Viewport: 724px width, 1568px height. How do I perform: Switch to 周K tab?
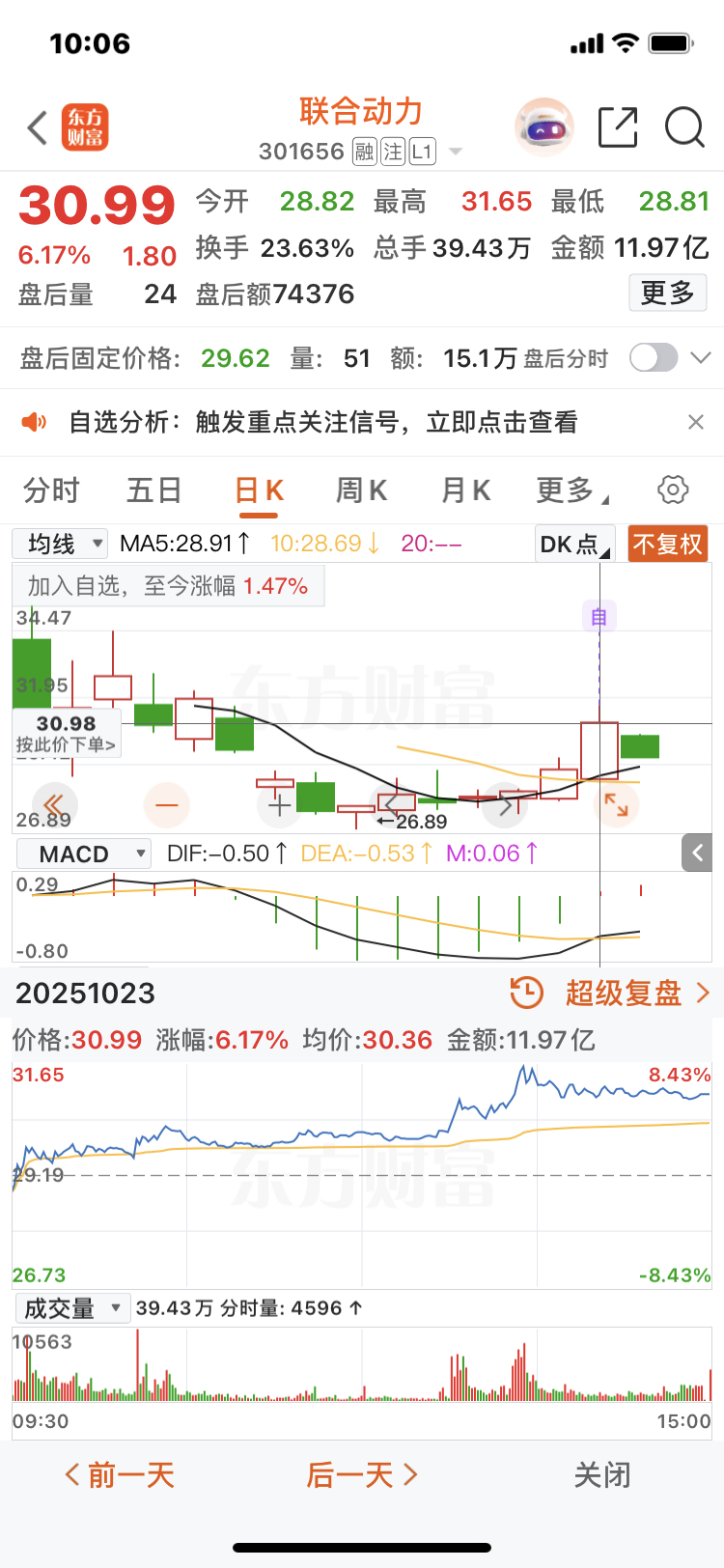(x=361, y=490)
